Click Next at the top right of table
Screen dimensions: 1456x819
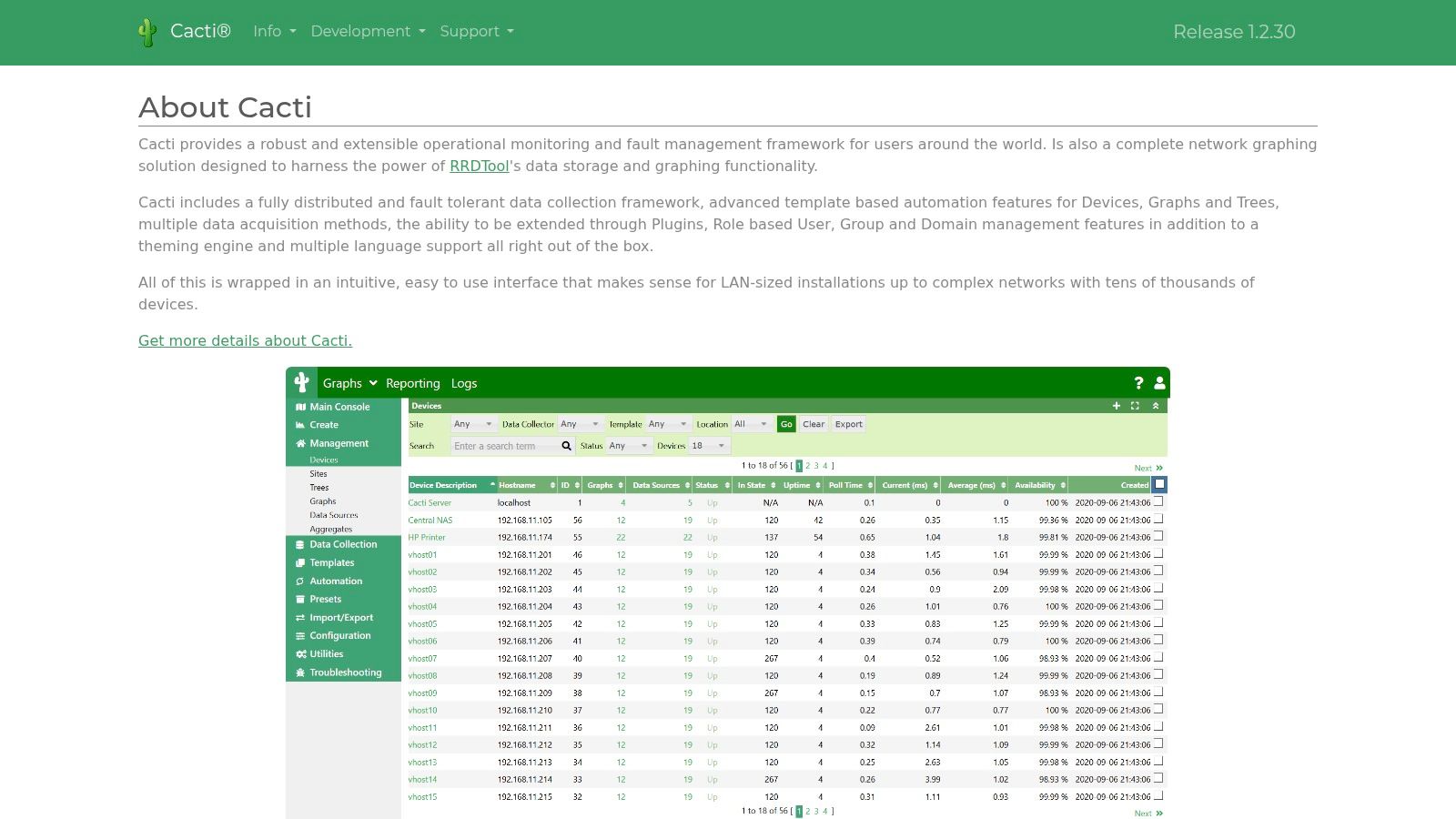click(1148, 468)
